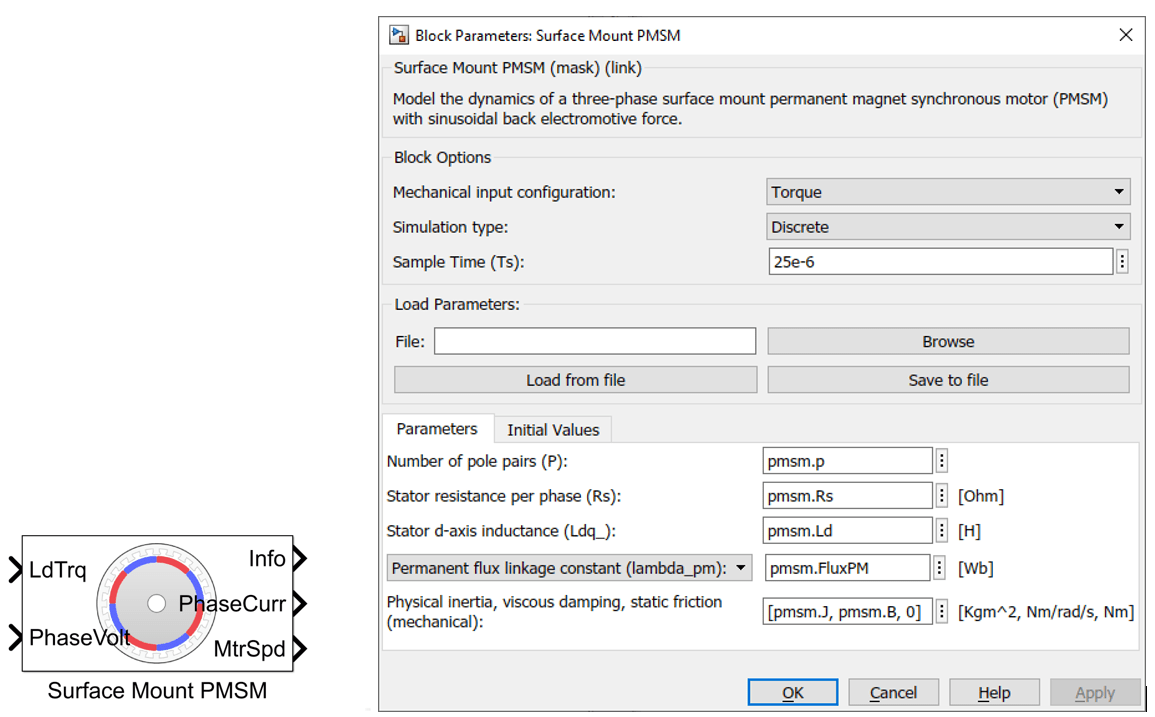Switch to the Initial Values tab
This screenshot has width=1155, height=717.
click(553, 430)
